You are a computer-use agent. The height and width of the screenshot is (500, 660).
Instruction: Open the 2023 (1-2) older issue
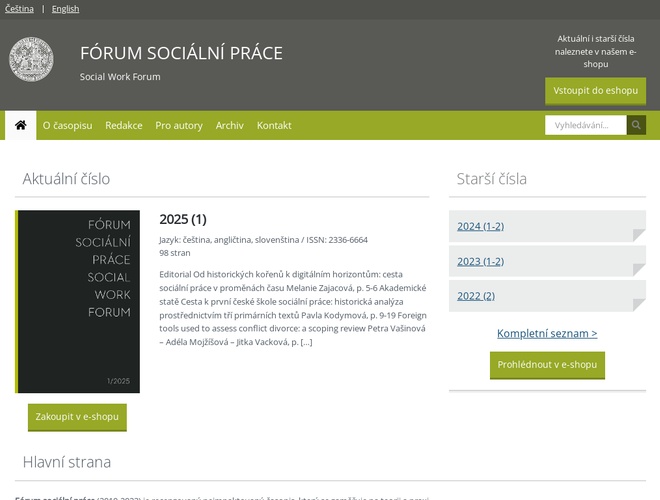[480, 261]
